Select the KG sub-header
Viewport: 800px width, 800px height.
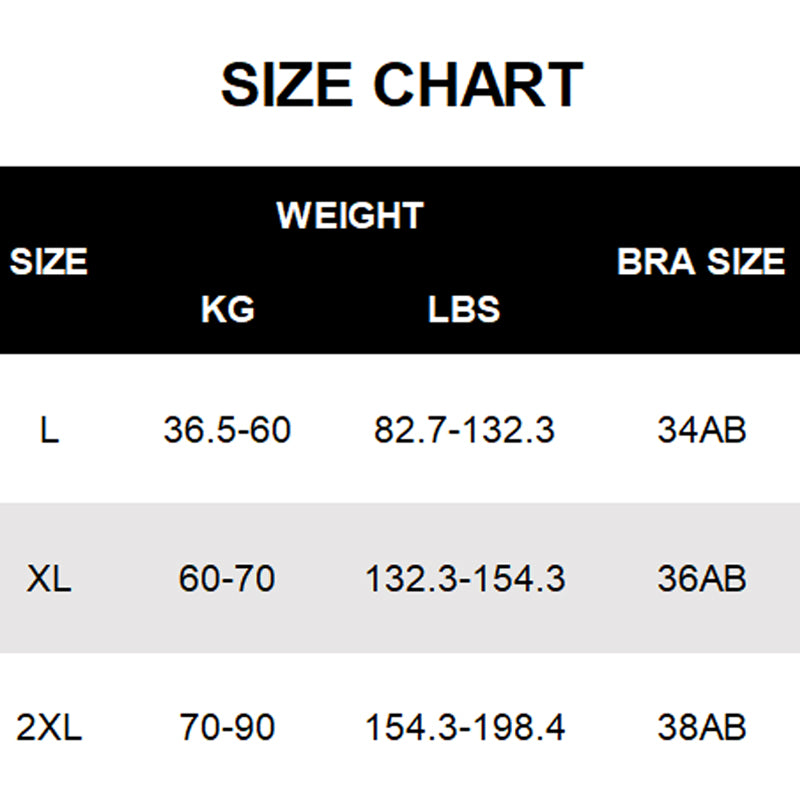228,310
